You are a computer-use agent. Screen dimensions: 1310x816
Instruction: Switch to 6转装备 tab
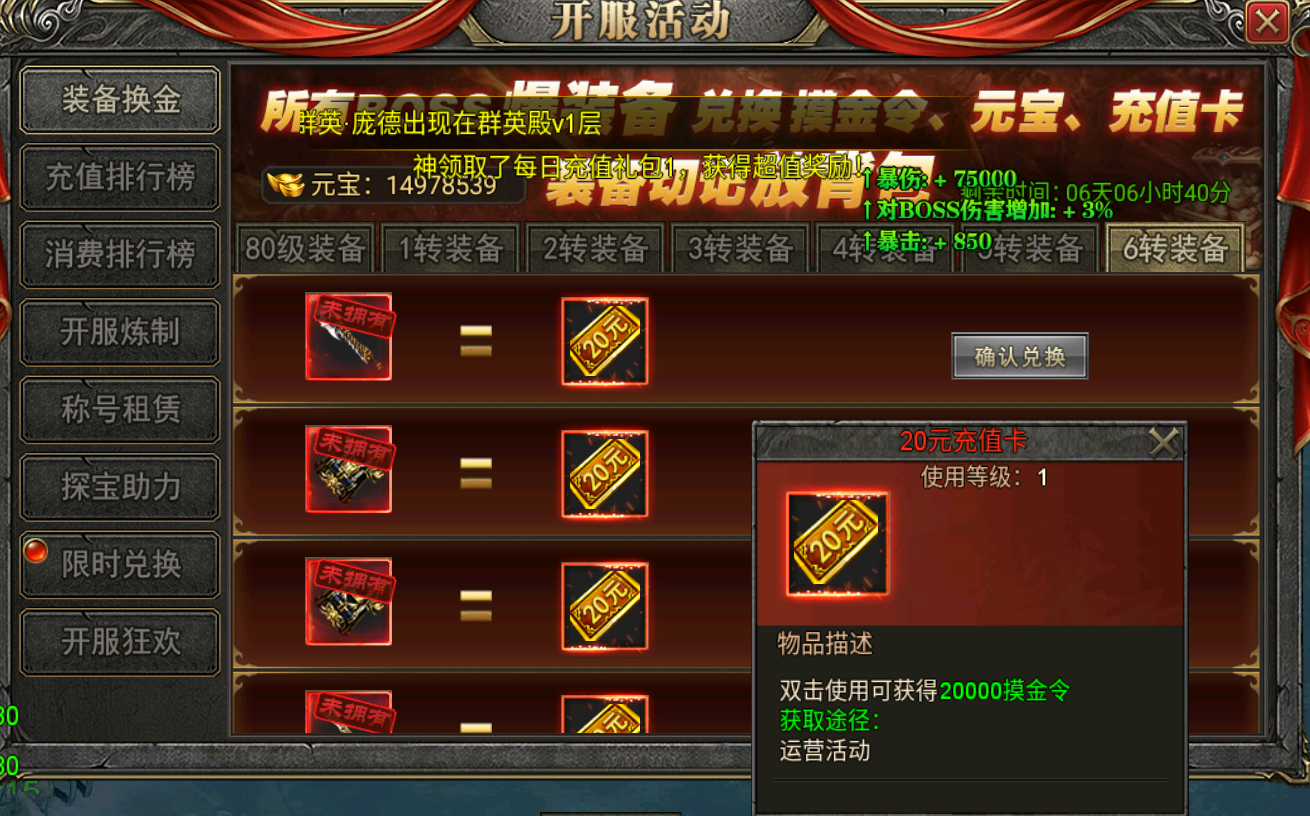coord(1174,249)
